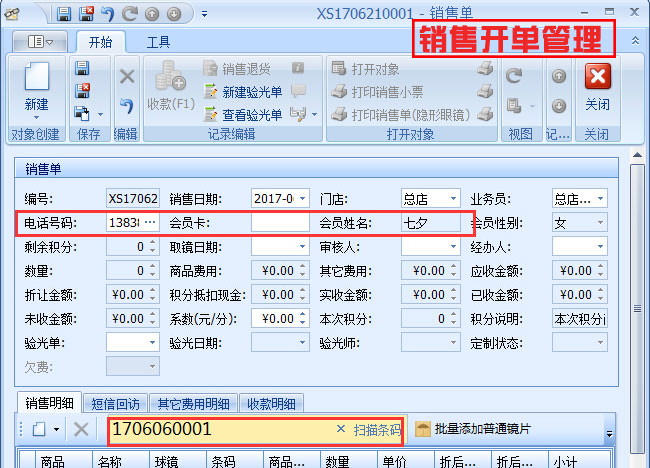Clear the barcode field with the blue X
The width and height of the screenshot is (650, 468).
pyautogui.click(x=341, y=429)
